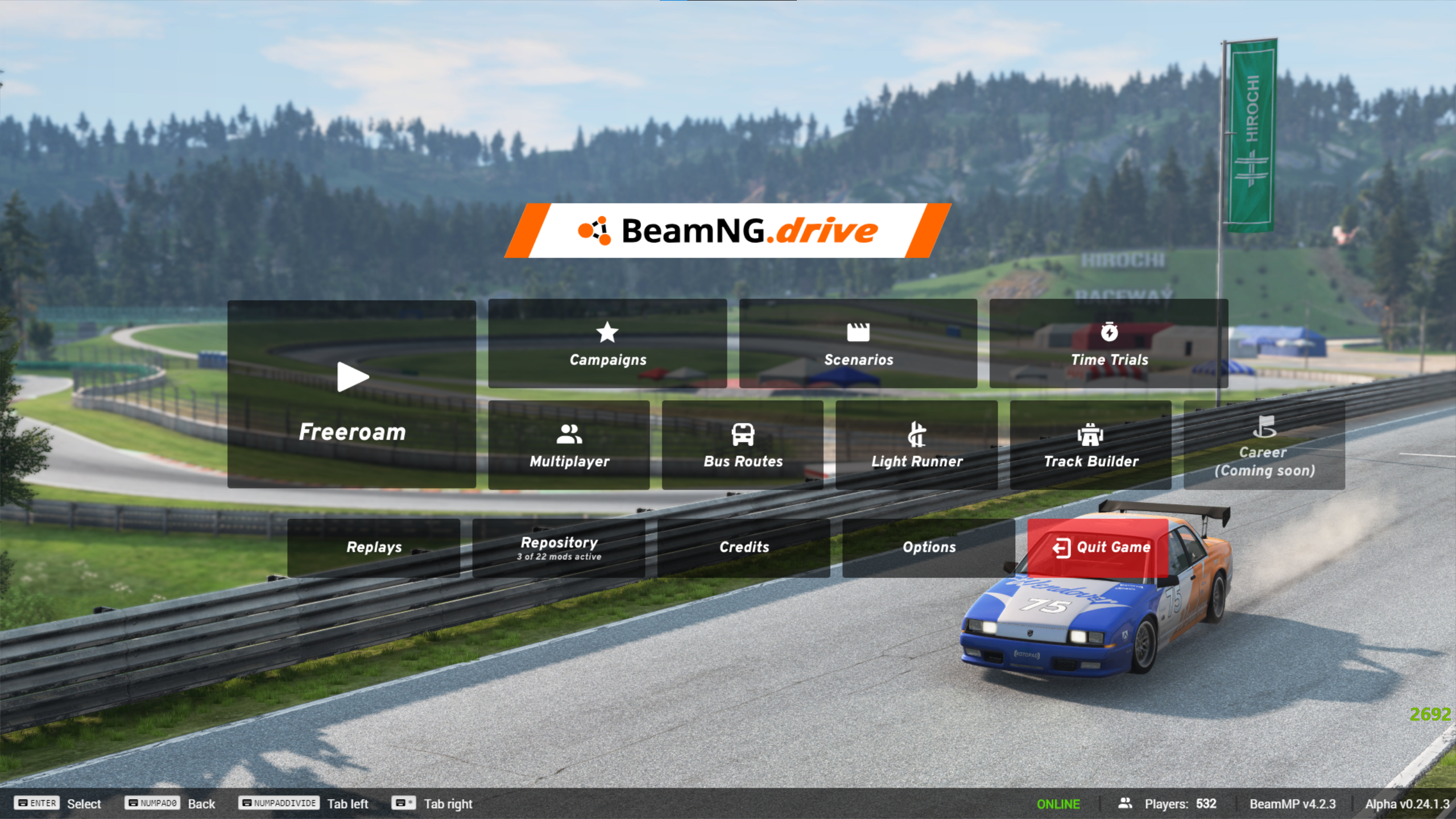This screenshot has height=819, width=1456.
Task: Open the Credits button
Action: click(x=744, y=548)
